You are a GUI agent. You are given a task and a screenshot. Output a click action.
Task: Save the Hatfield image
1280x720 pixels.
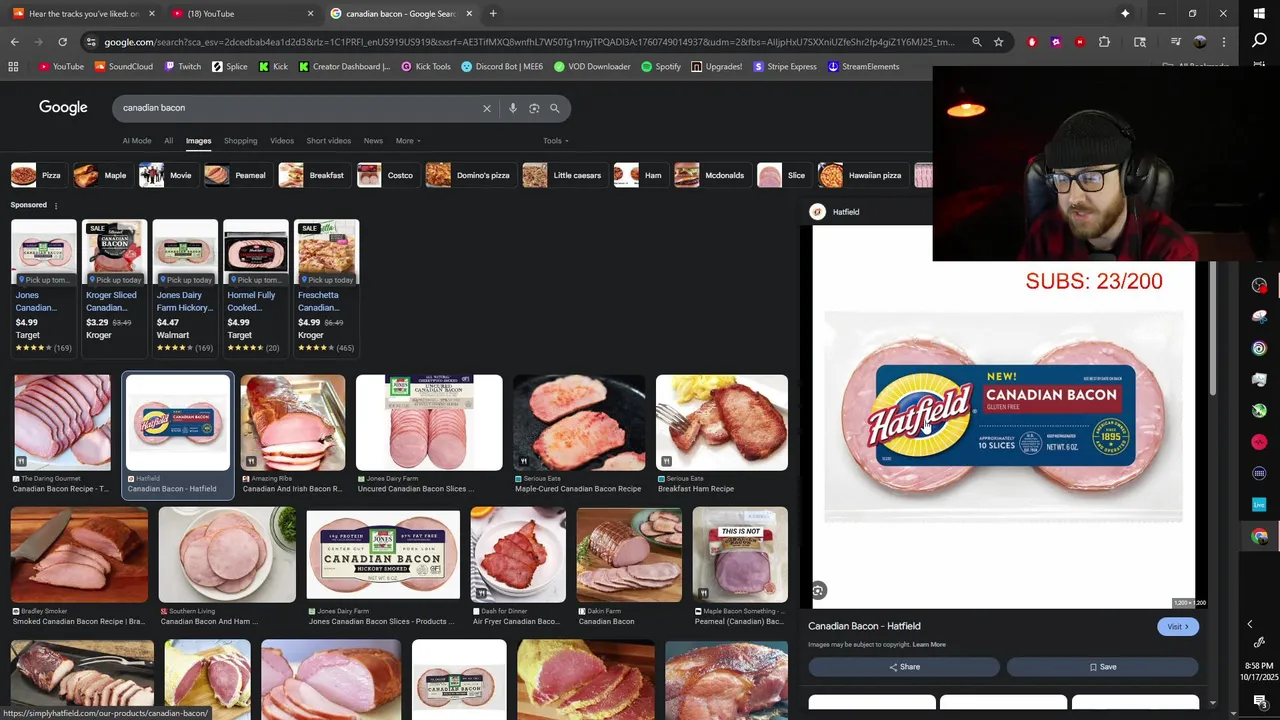coord(1103,667)
